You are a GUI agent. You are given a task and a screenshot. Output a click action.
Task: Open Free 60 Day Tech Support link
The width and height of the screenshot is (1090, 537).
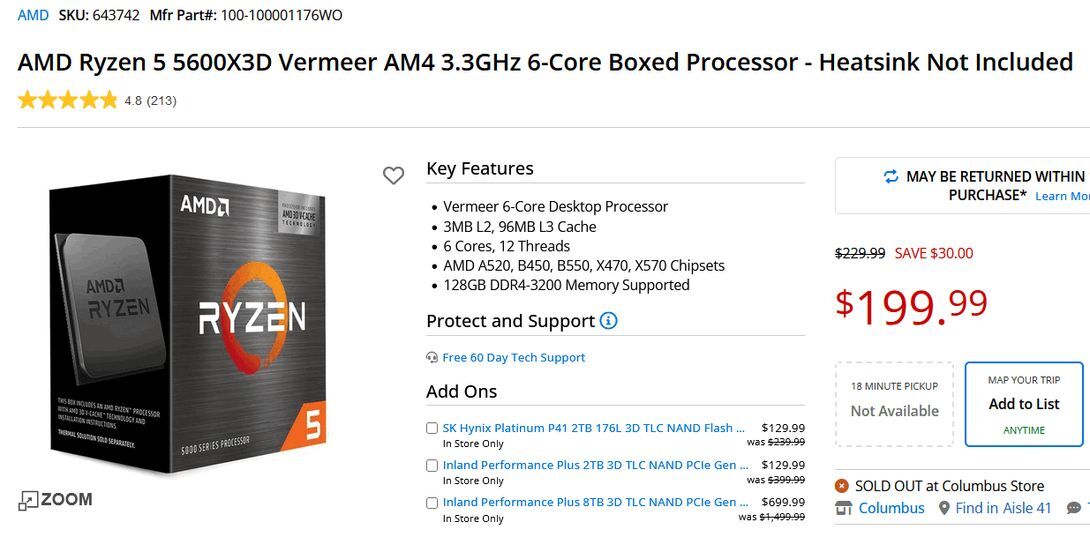(x=514, y=358)
